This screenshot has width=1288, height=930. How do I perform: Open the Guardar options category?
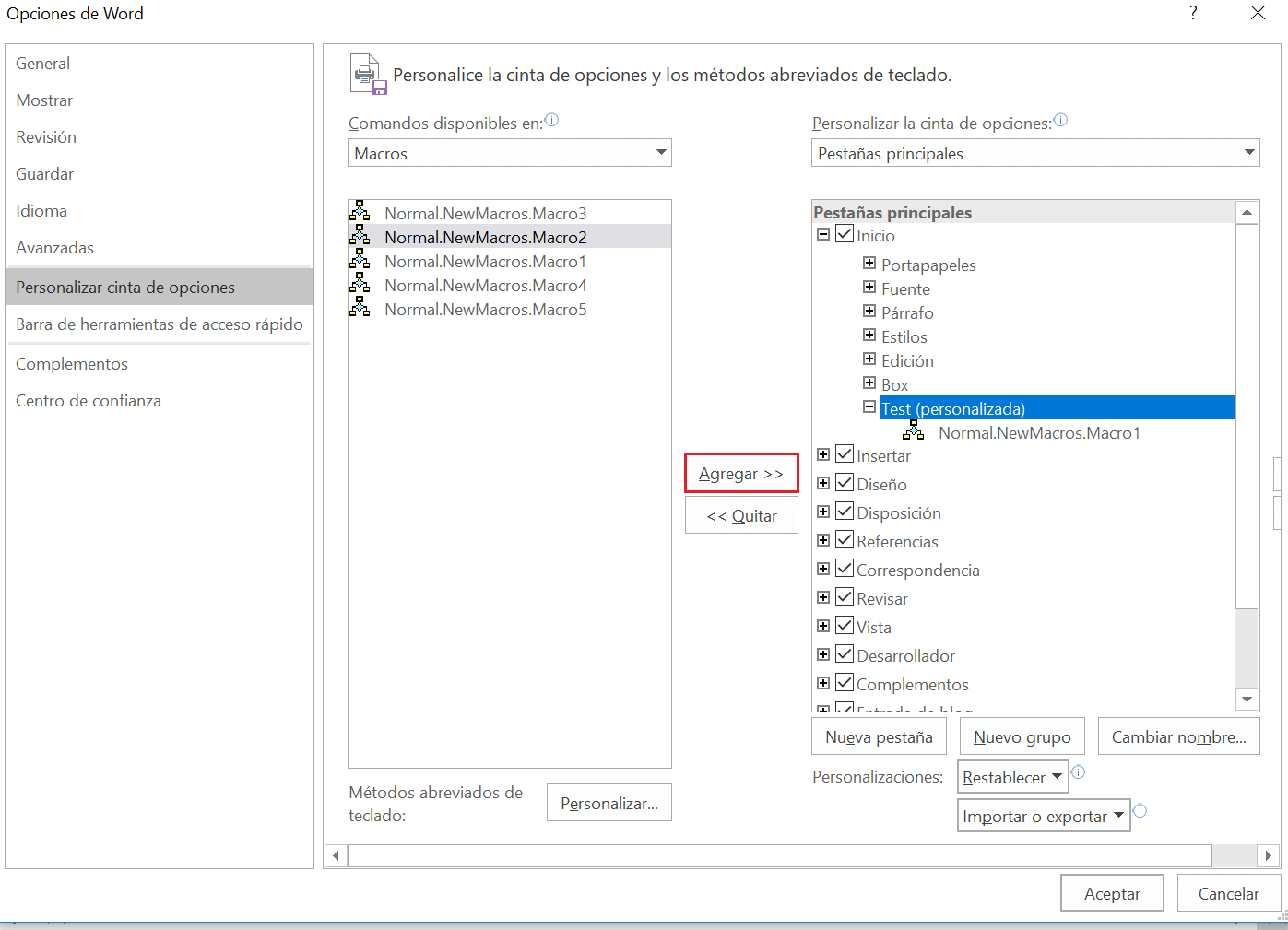pos(160,174)
